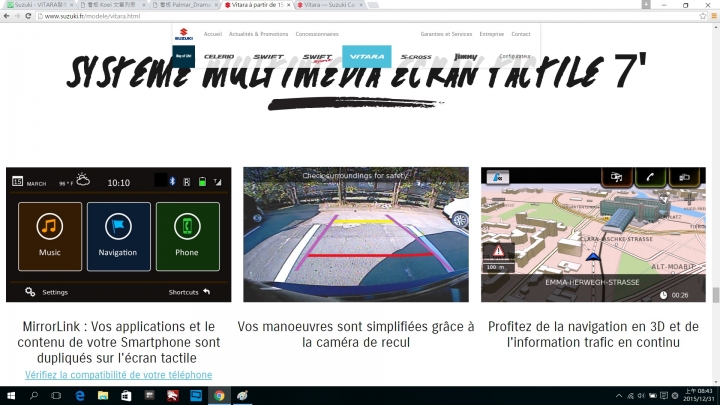Screen dimensions: 720x405
Task: Show hidden system tray icons
Action: pos(619,395)
